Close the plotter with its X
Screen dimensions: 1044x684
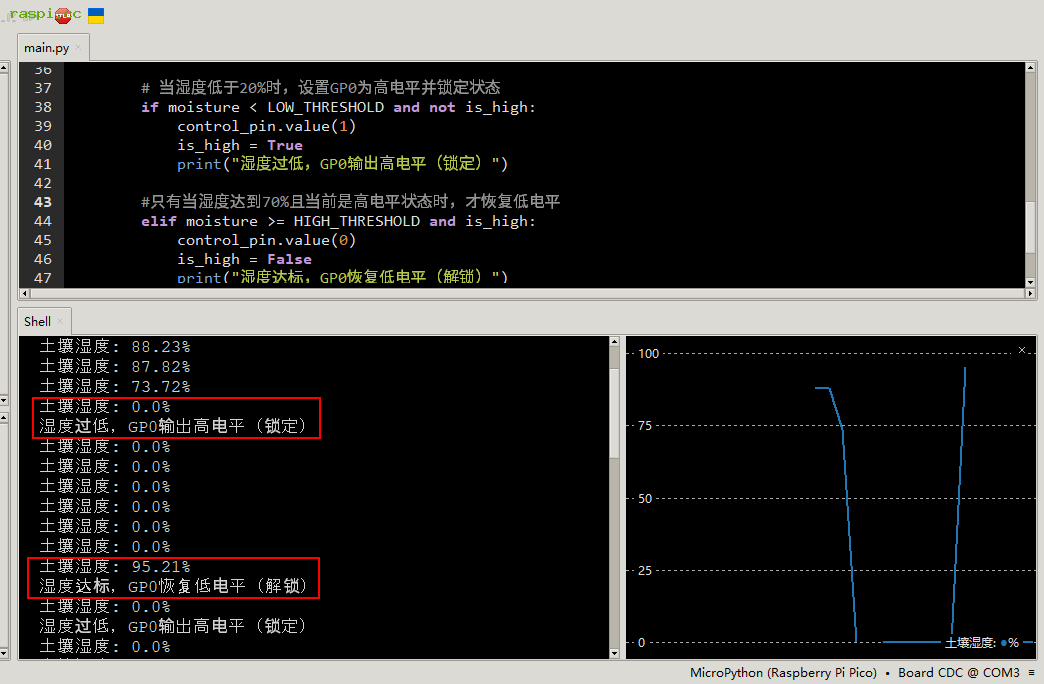[1021, 350]
